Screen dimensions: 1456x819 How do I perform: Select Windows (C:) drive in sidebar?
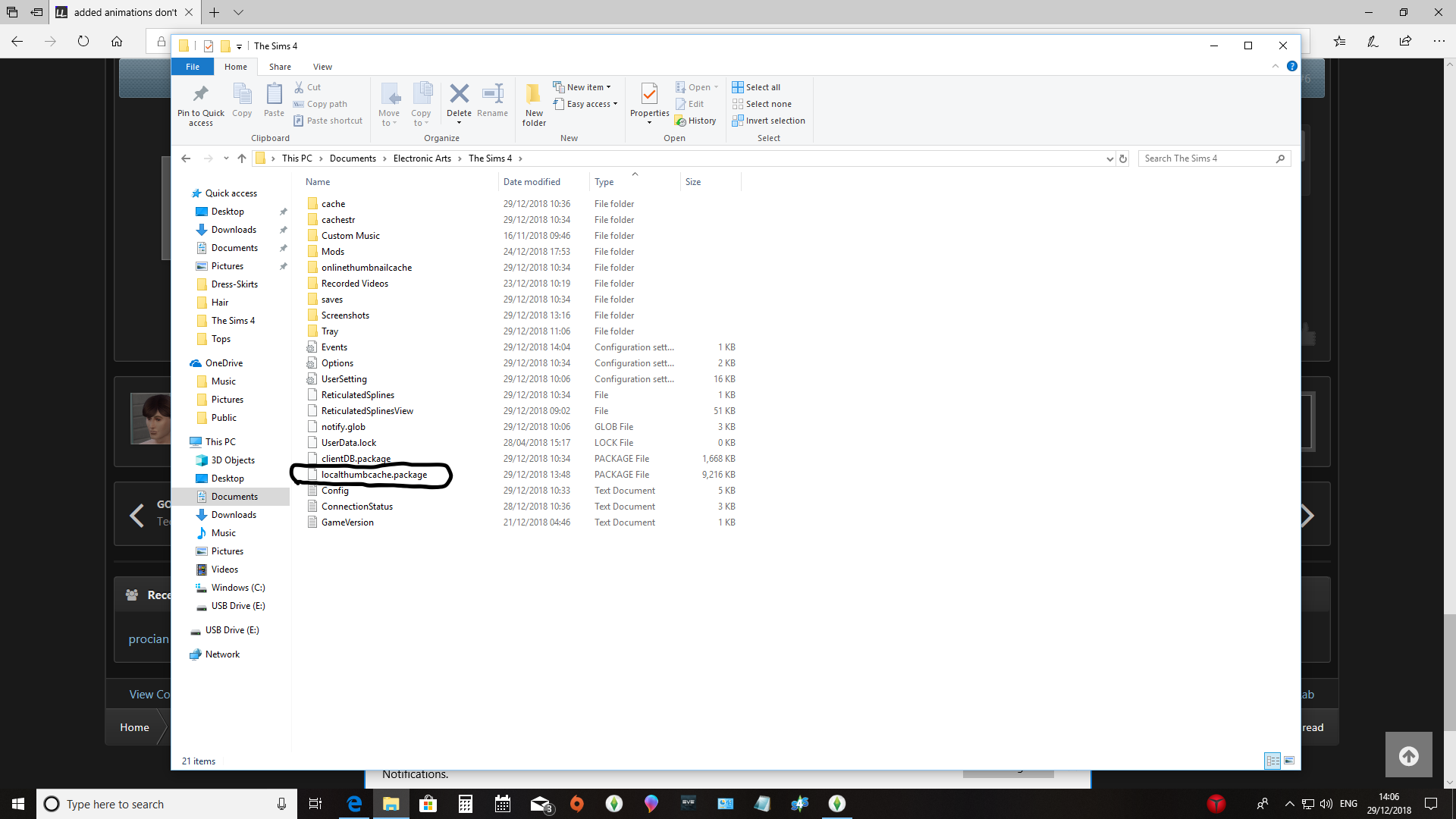[237, 588]
